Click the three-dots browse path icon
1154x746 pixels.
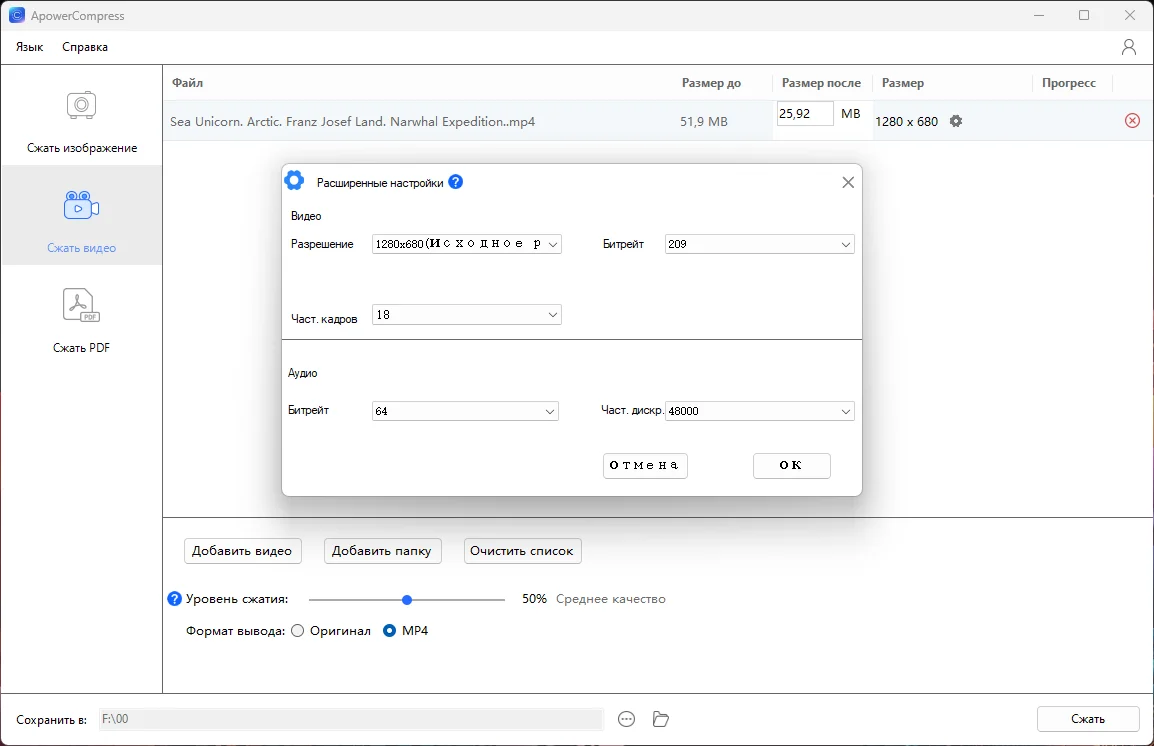[627, 719]
